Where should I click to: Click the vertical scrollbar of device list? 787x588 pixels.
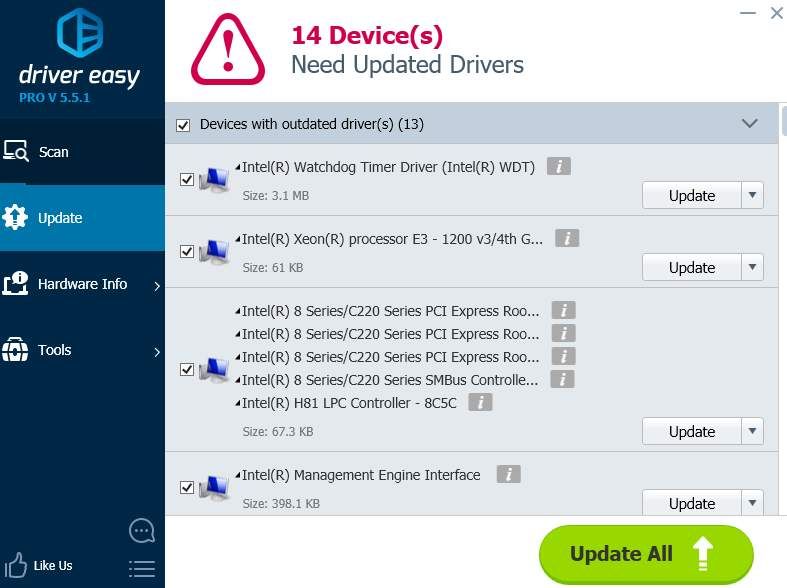click(782, 300)
